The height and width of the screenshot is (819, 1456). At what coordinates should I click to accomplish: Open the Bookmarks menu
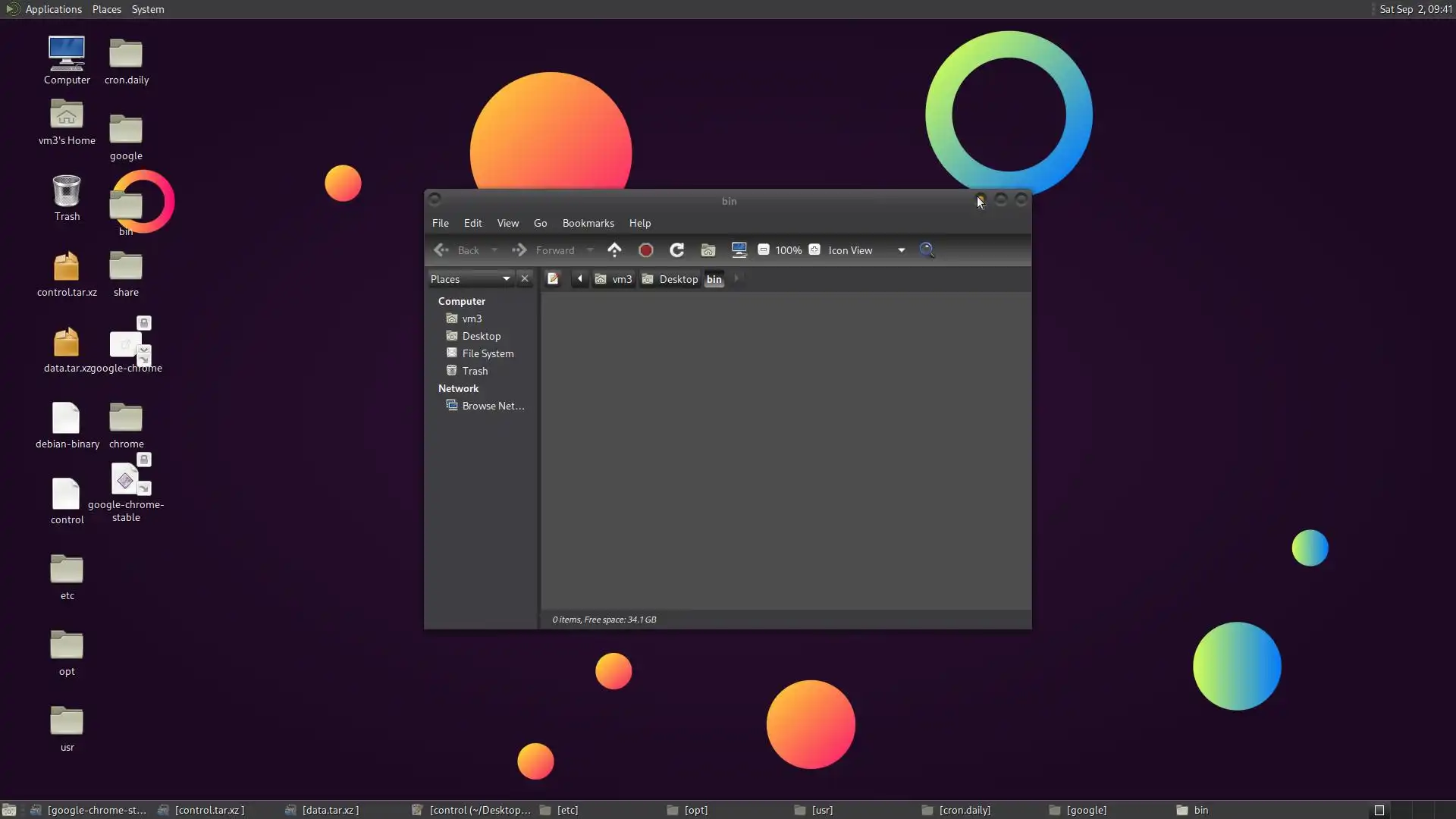coord(588,223)
